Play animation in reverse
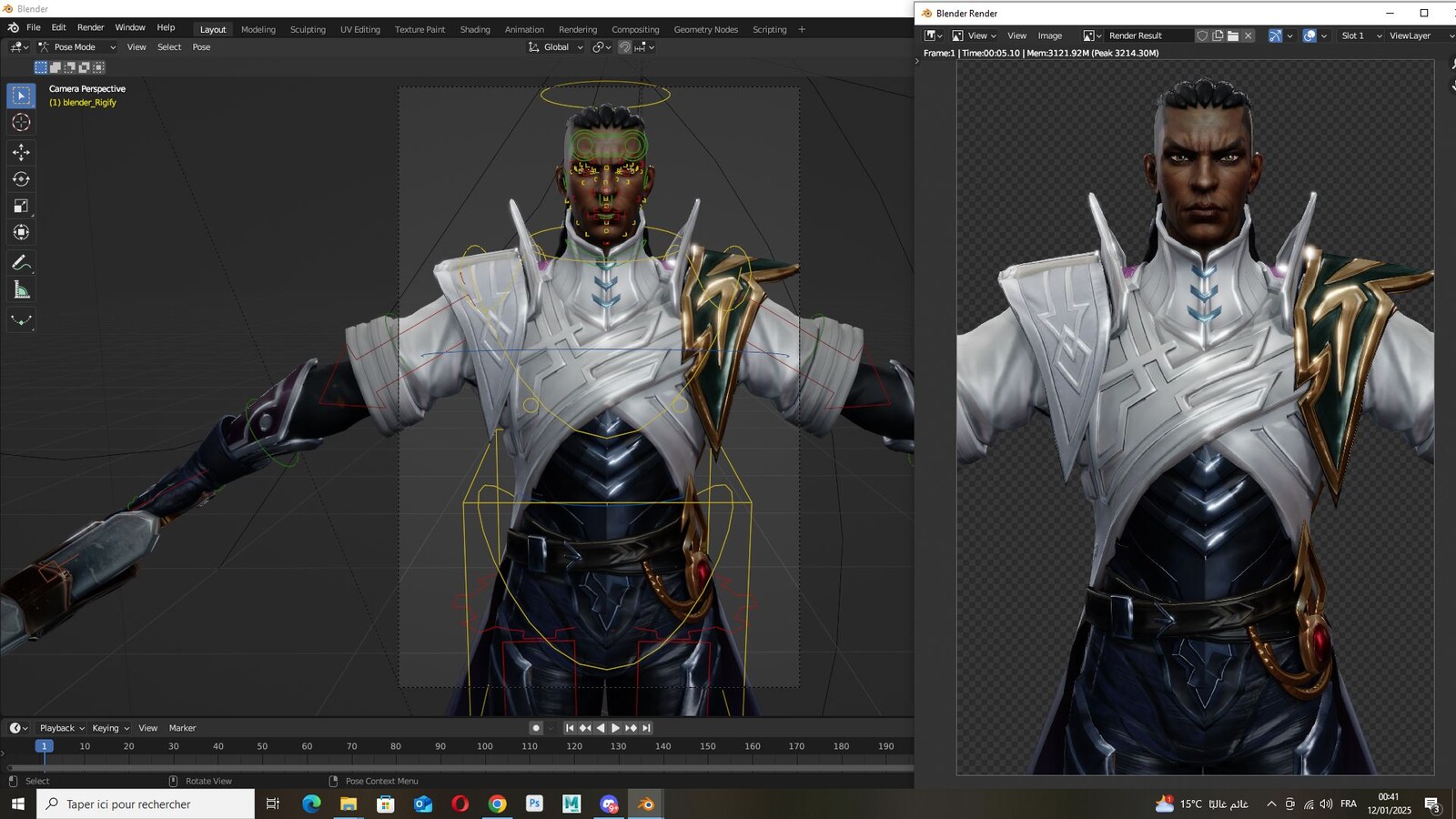 pos(601,728)
